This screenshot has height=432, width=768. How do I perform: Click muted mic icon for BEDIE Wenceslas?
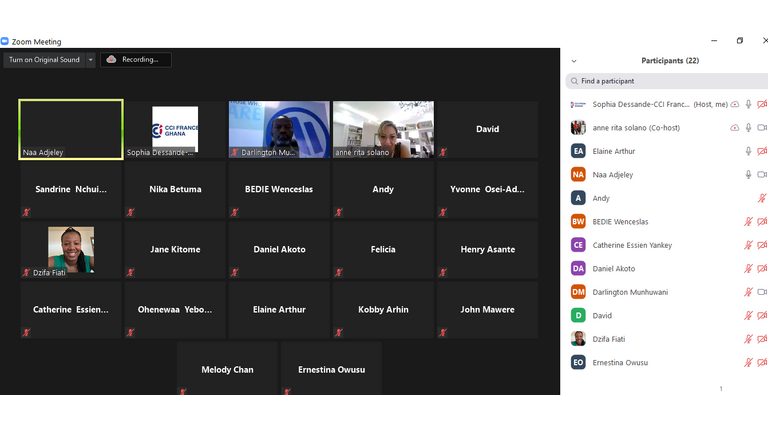point(748,222)
